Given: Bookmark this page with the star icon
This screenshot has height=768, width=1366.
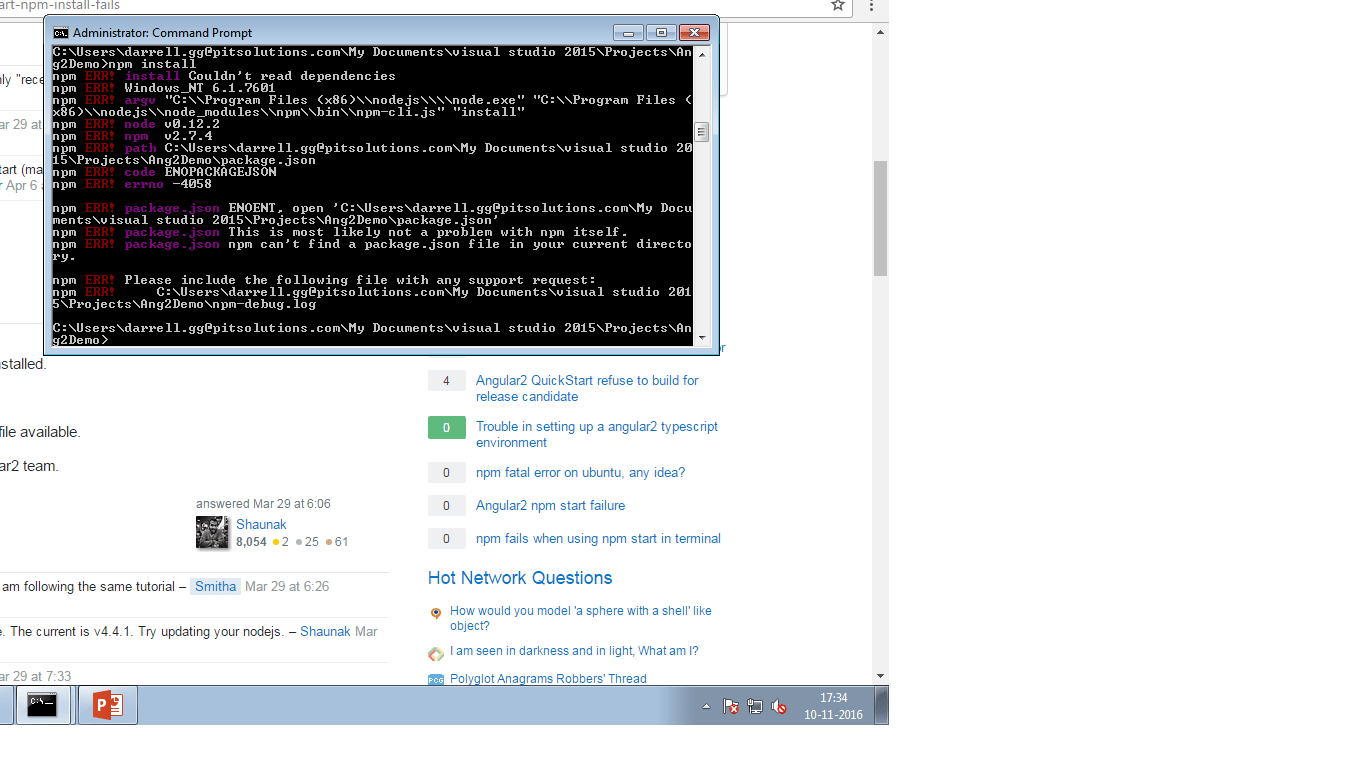Looking at the screenshot, I should coord(838,6).
